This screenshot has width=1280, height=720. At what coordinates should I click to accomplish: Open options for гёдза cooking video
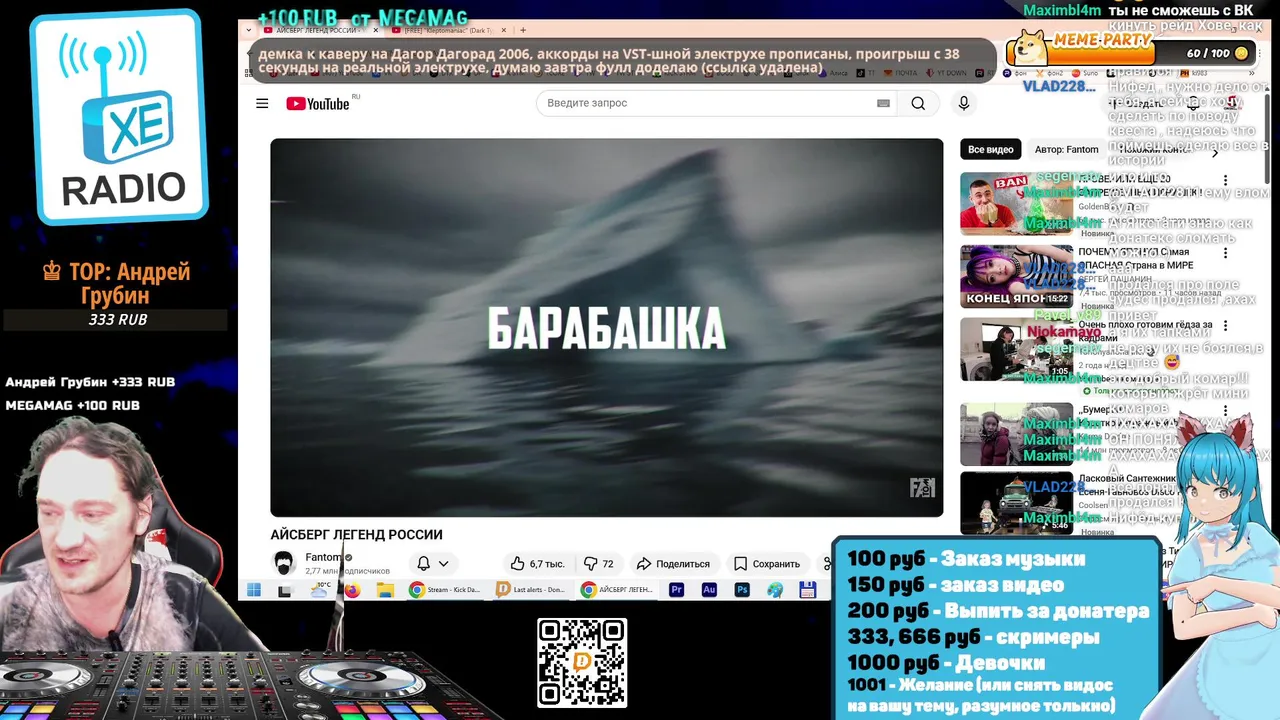pos(1225,327)
